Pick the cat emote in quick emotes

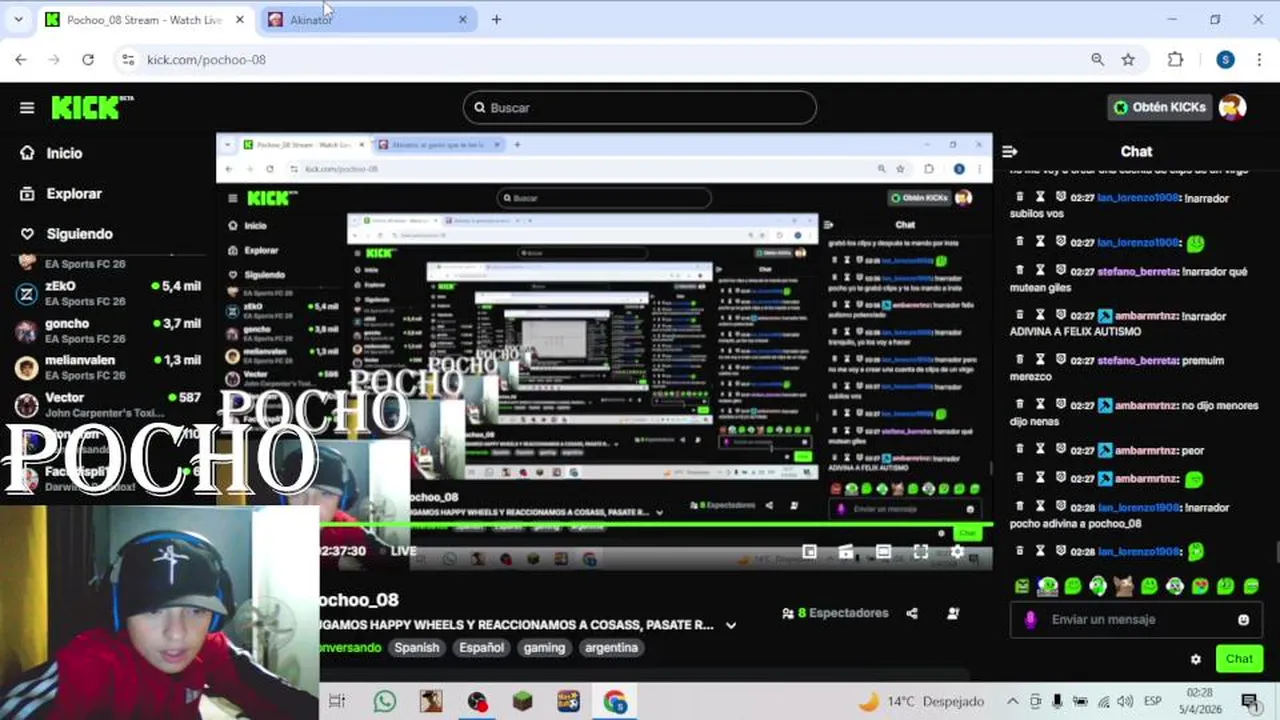pos(1124,586)
